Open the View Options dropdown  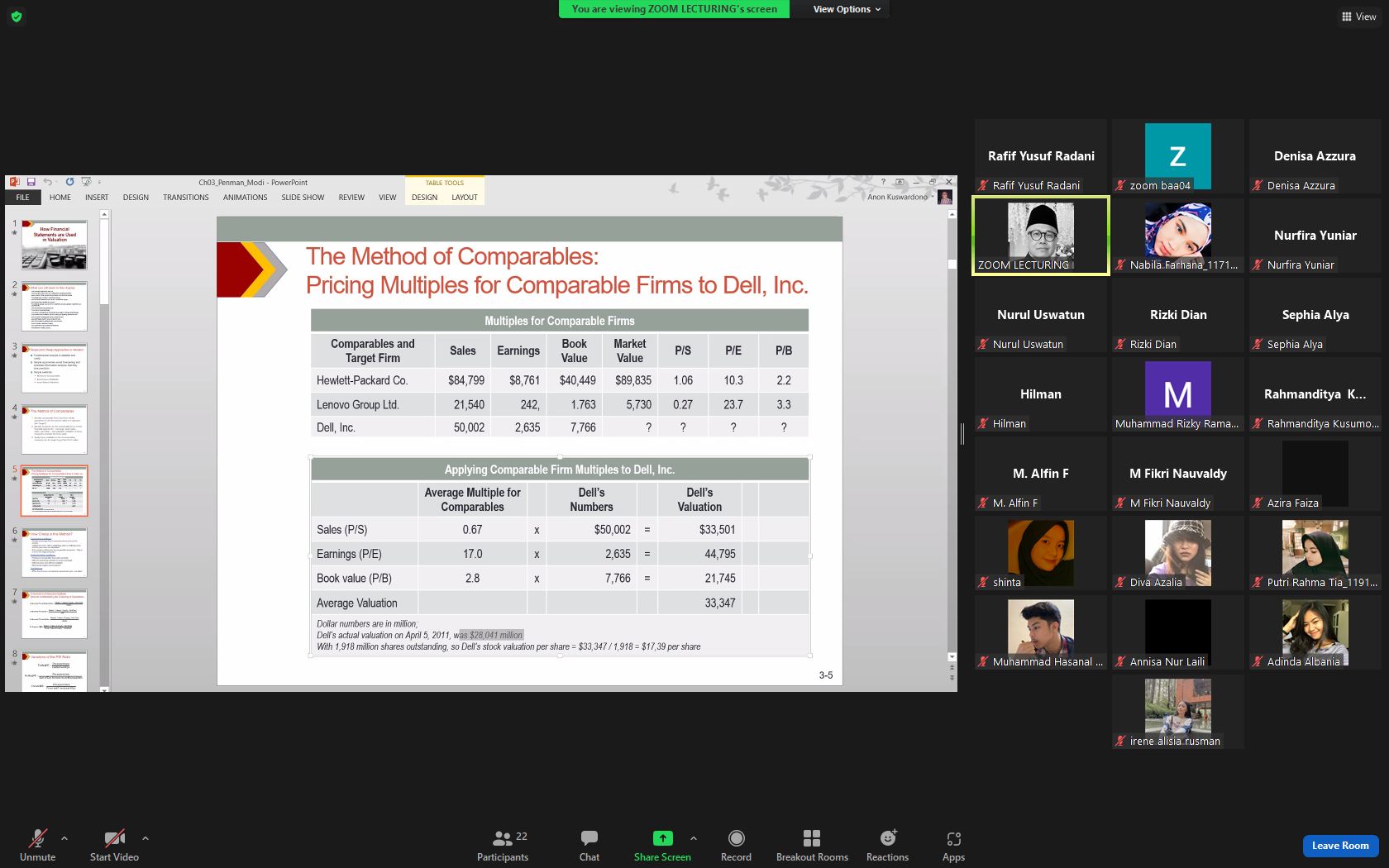(847, 9)
